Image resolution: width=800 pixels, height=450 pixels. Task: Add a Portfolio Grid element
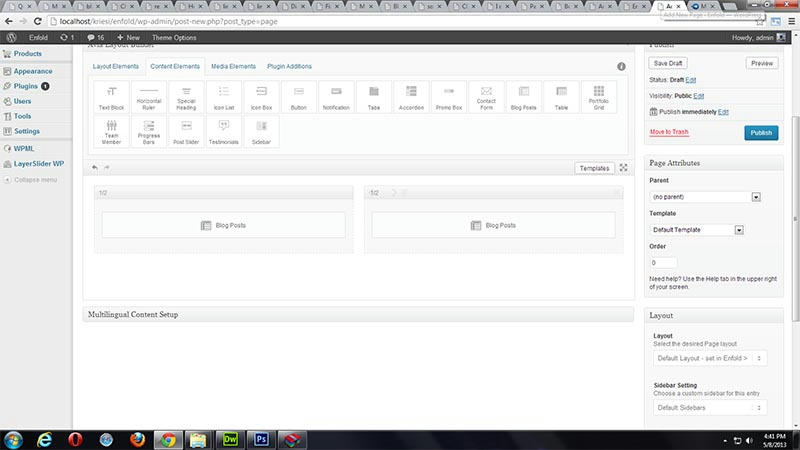pos(598,97)
